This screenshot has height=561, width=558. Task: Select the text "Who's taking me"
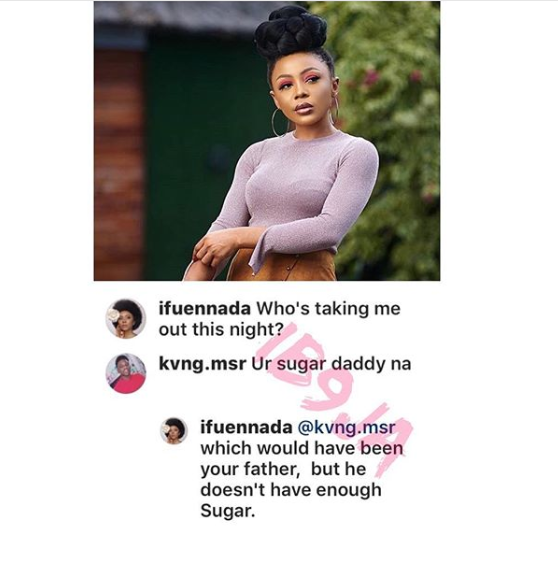[x=329, y=308]
